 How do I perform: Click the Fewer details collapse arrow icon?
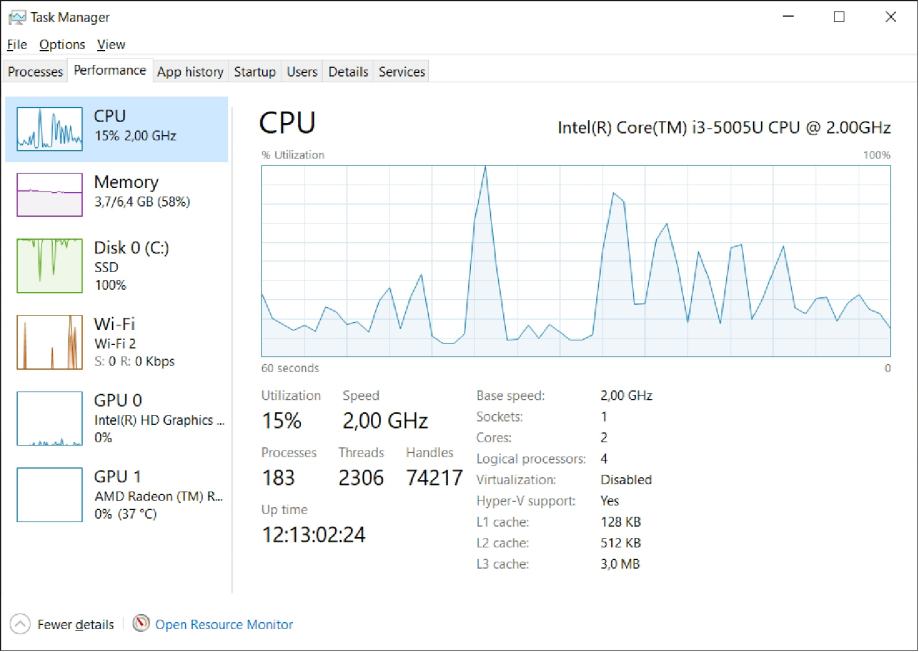21,624
